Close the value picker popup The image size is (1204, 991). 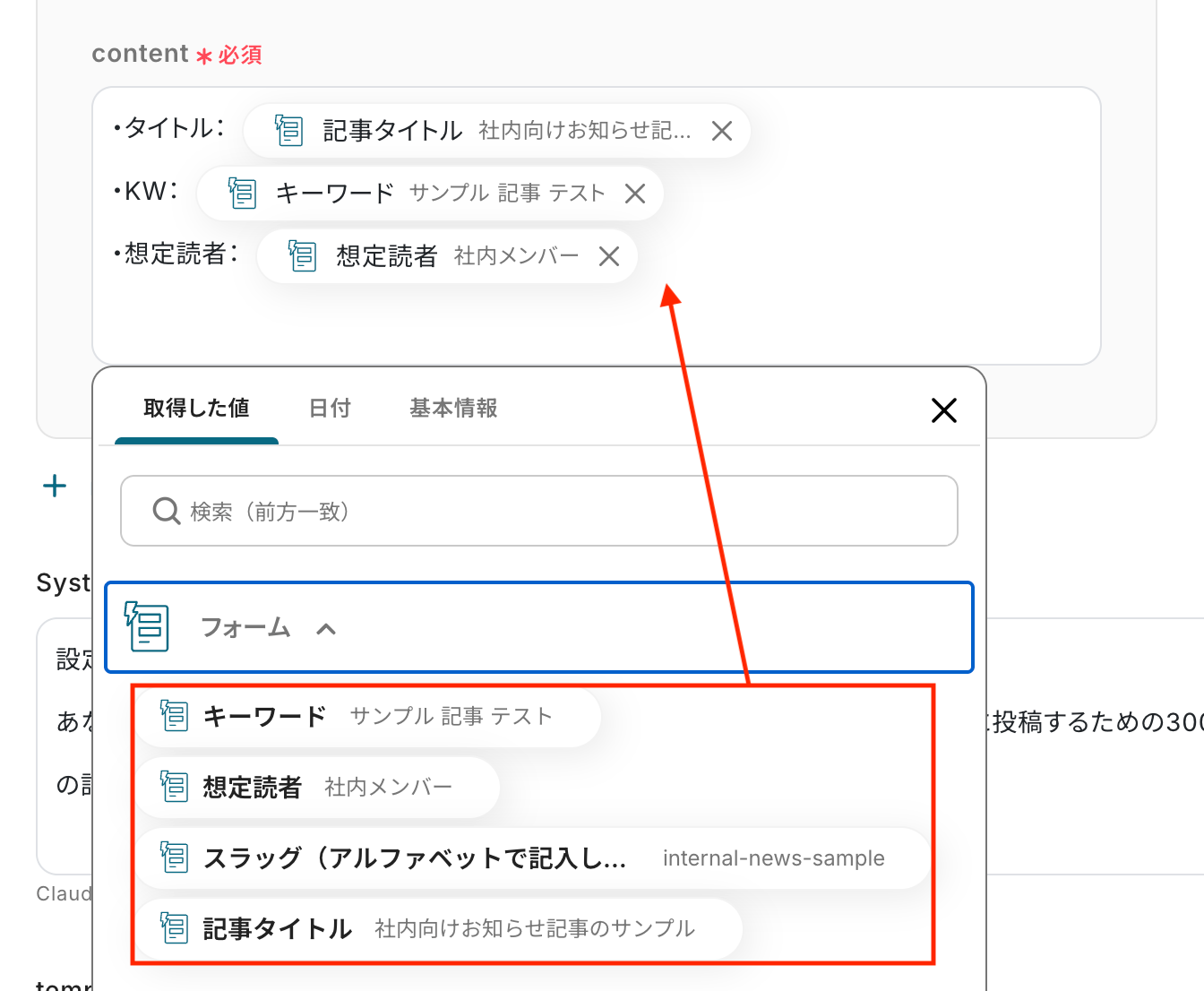coord(944,410)
